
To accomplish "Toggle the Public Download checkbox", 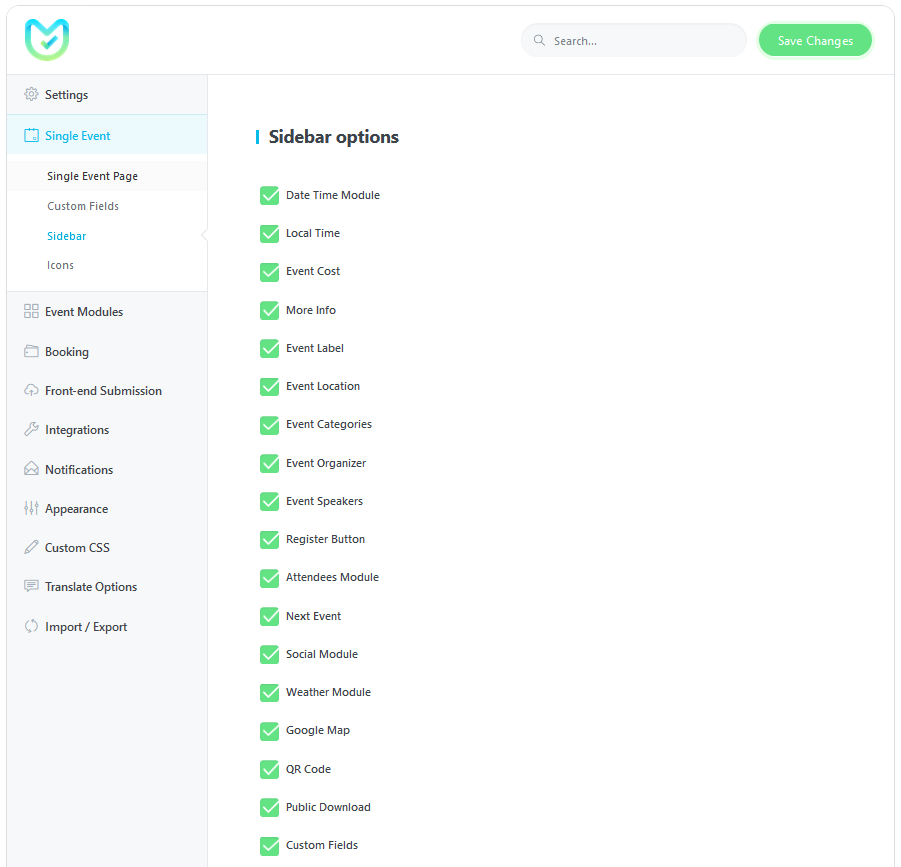I will click(269, 807).
